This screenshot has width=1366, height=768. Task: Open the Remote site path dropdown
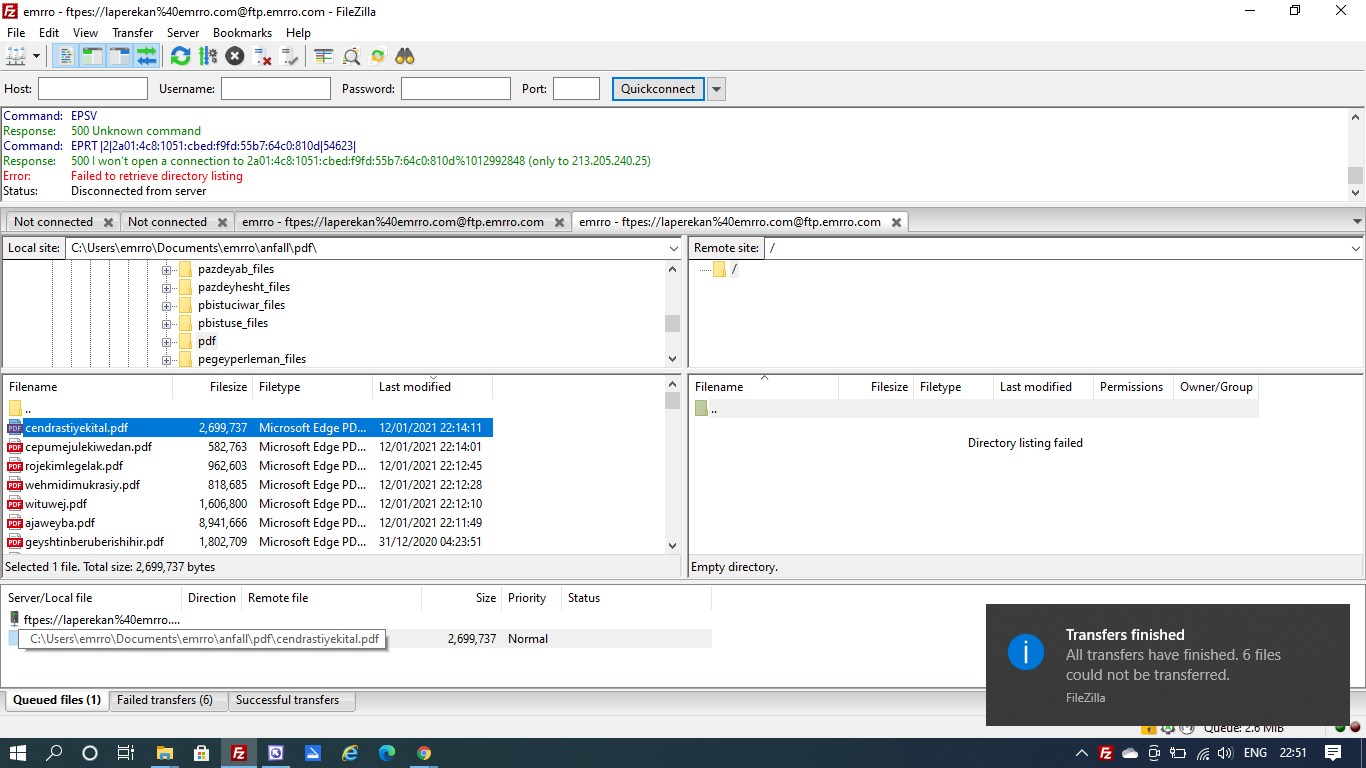(1356, 248)
